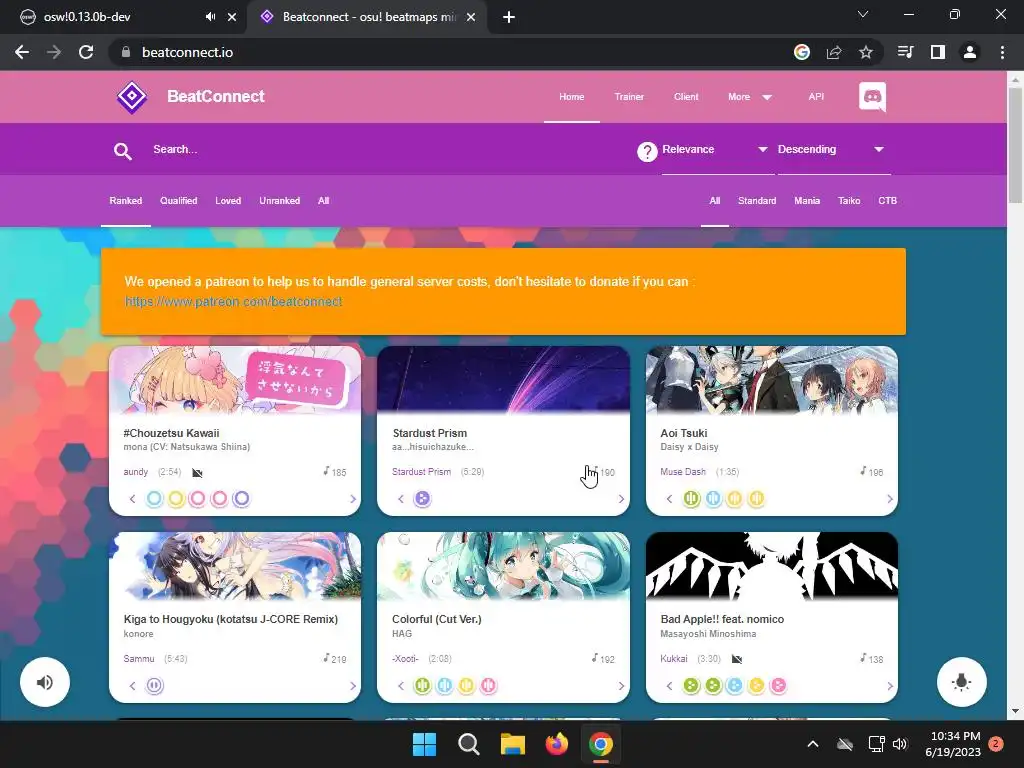Click the Search input field
Image resolution: width=1024 pixels, height=768 pixels.
pos(385,150)
